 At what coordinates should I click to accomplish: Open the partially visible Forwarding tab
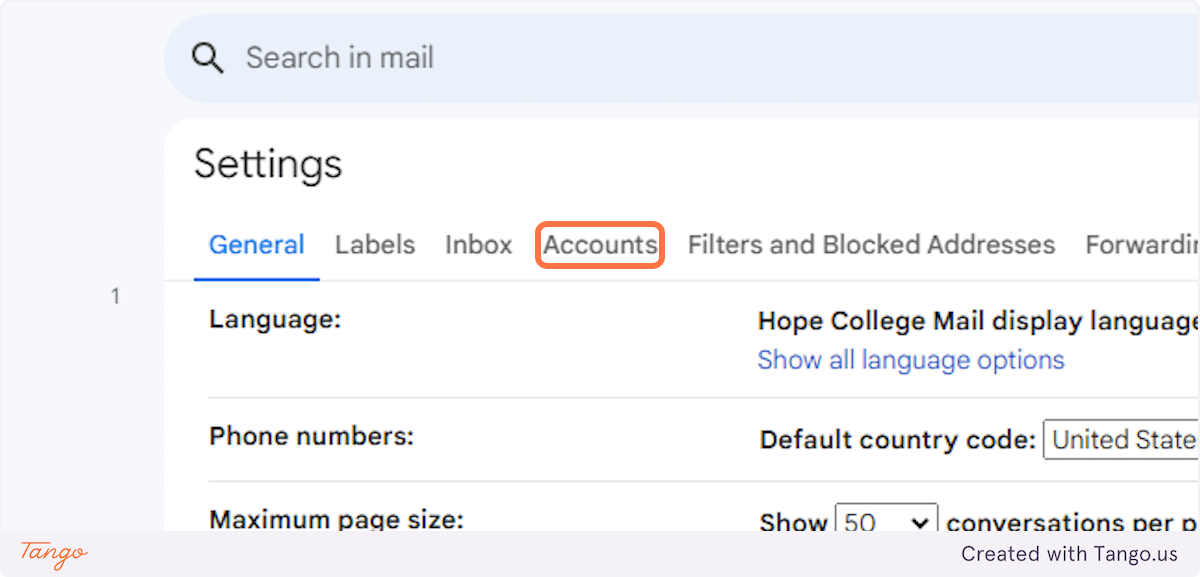[1142, 245]
